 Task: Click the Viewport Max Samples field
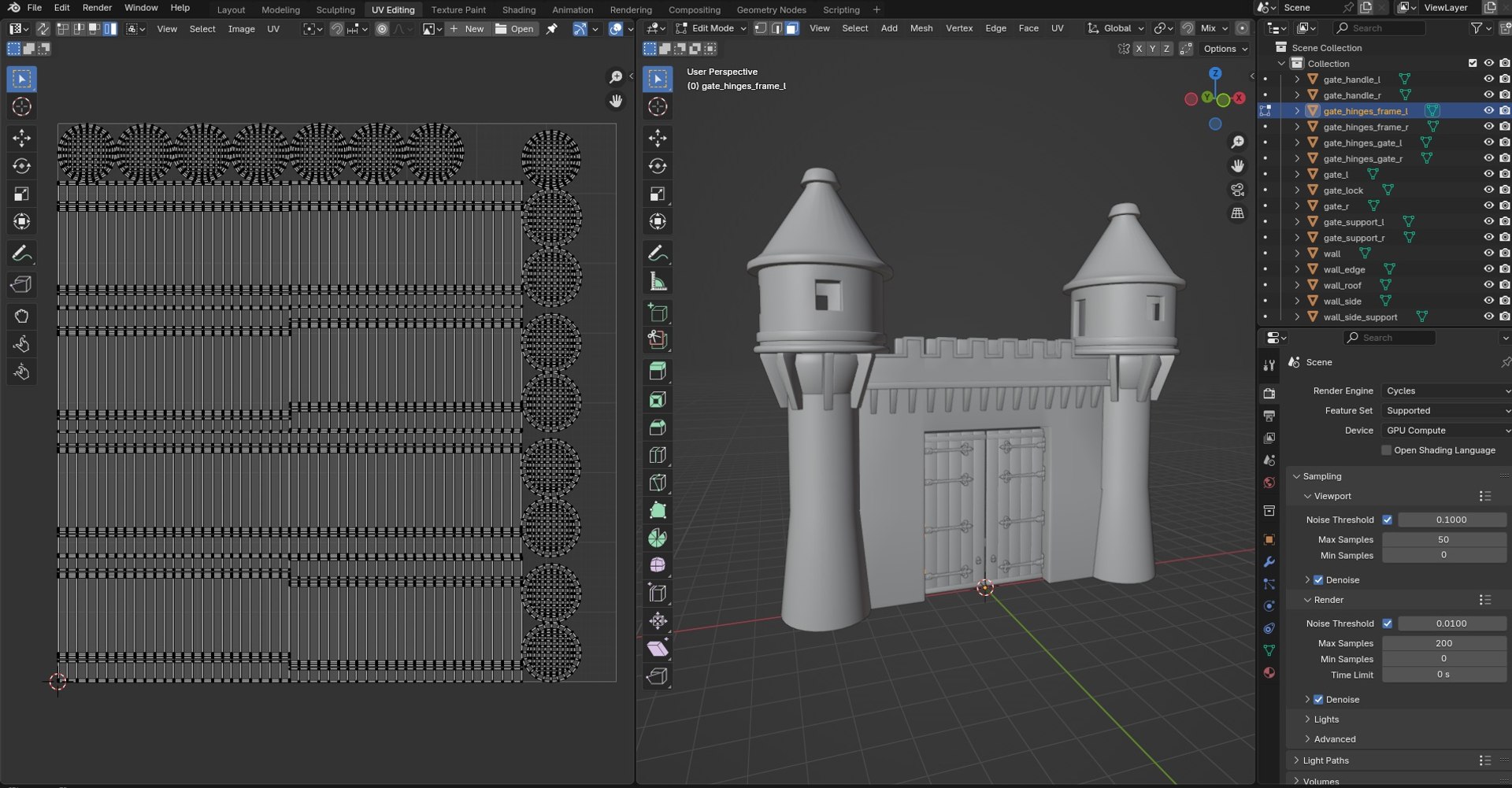tap(1444, 539)
